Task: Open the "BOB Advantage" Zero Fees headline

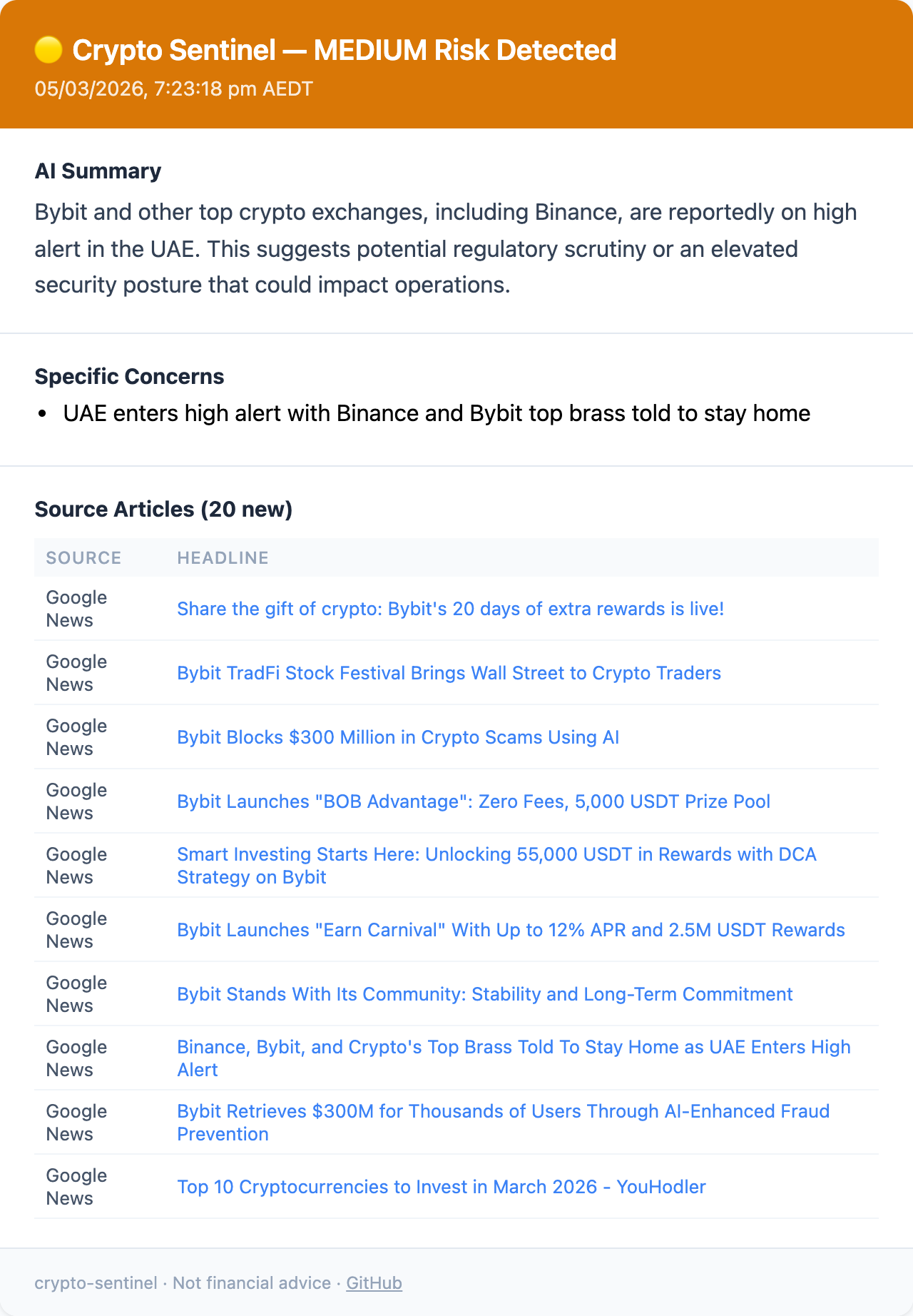Action: coord(473,801)
